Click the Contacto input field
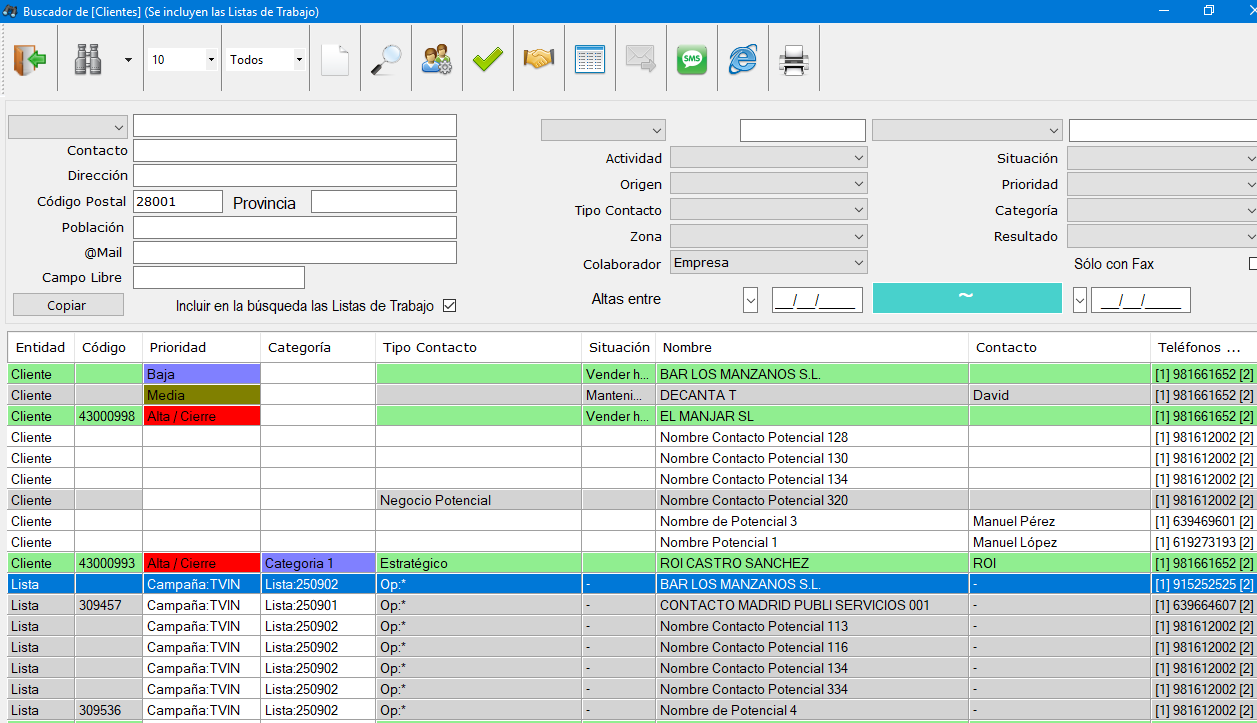Image resolution: width=1257 pixels, height=723 pixels. point(295,150)
